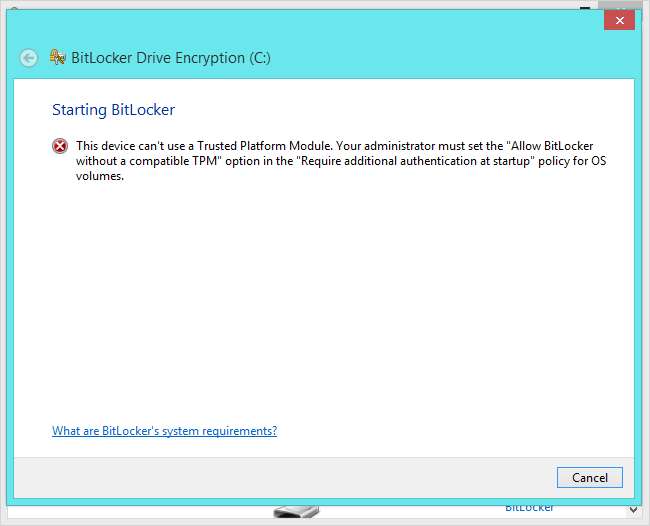The width and height of the screenshot is (650, 526).
Task: Click the word 'volumes.' ending the message
Action: [100, 176]
